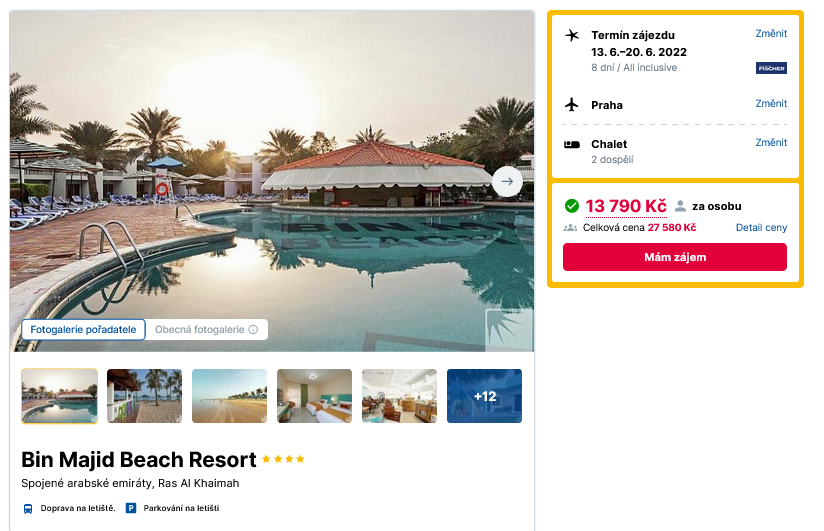This screenshot has height=531, width=824.
Task: Switch to the Obecná fotogalerie tab
Action: pos(199,330)
